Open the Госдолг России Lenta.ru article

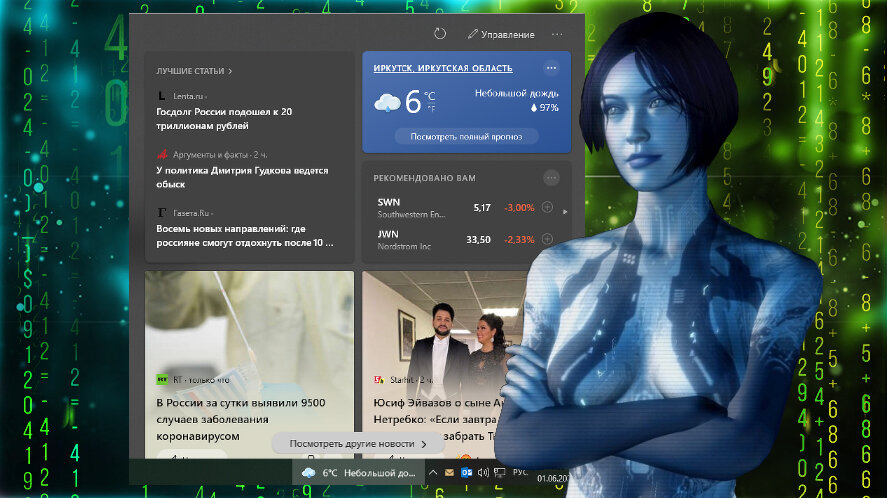224,119
